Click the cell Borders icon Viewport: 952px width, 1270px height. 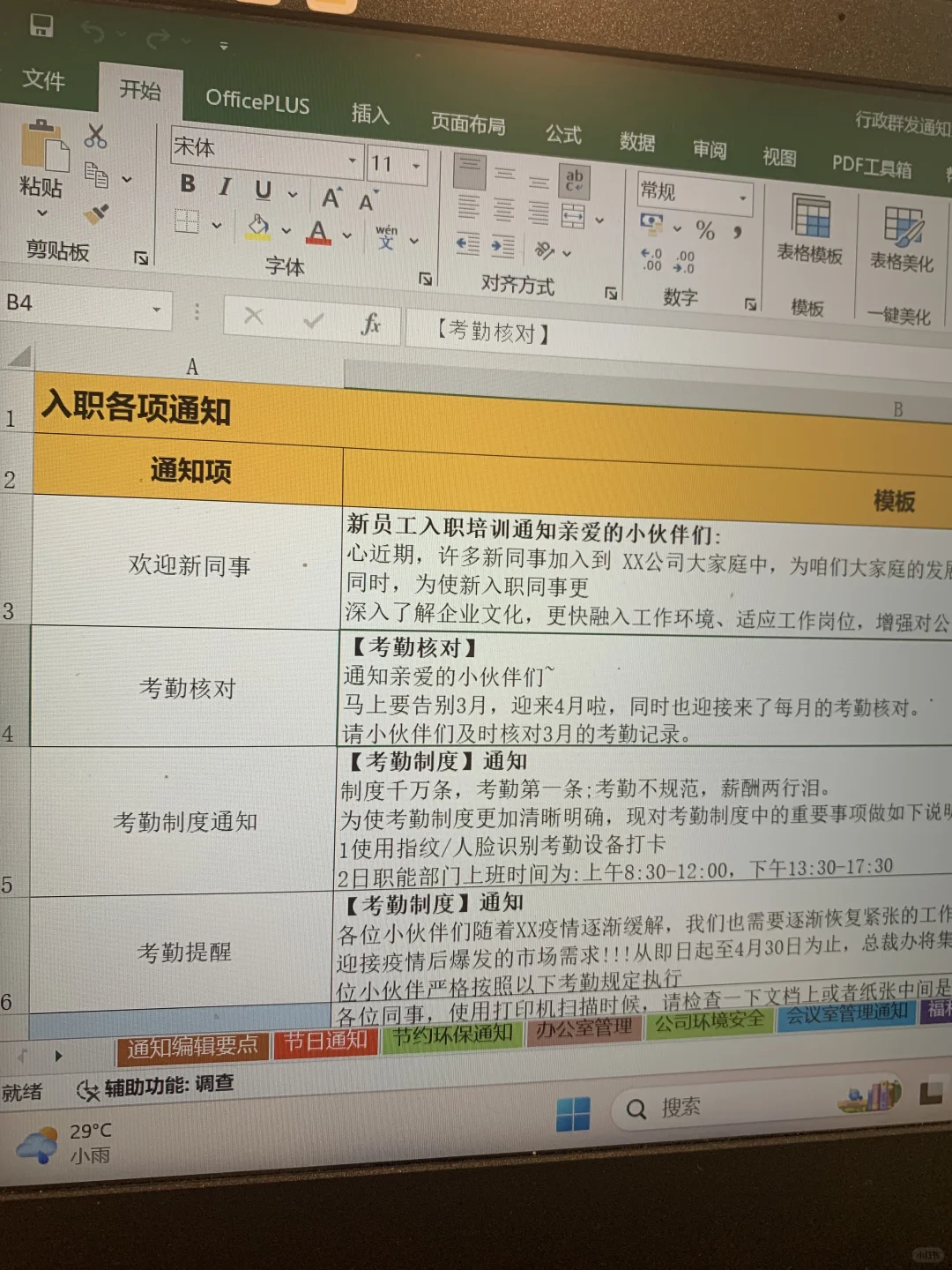(x=186, y=220)
